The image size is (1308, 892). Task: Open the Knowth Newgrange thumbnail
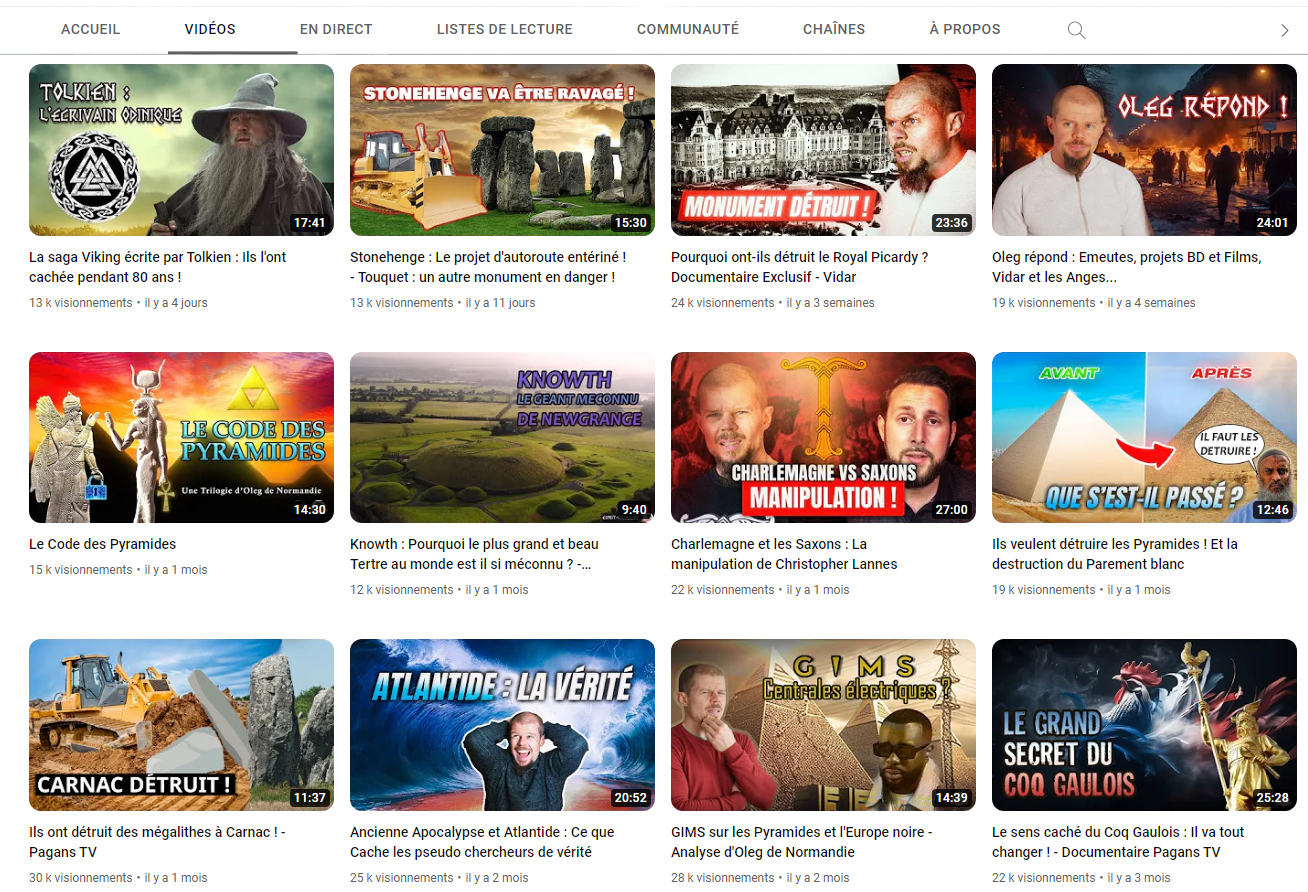(x=502, y=437)
